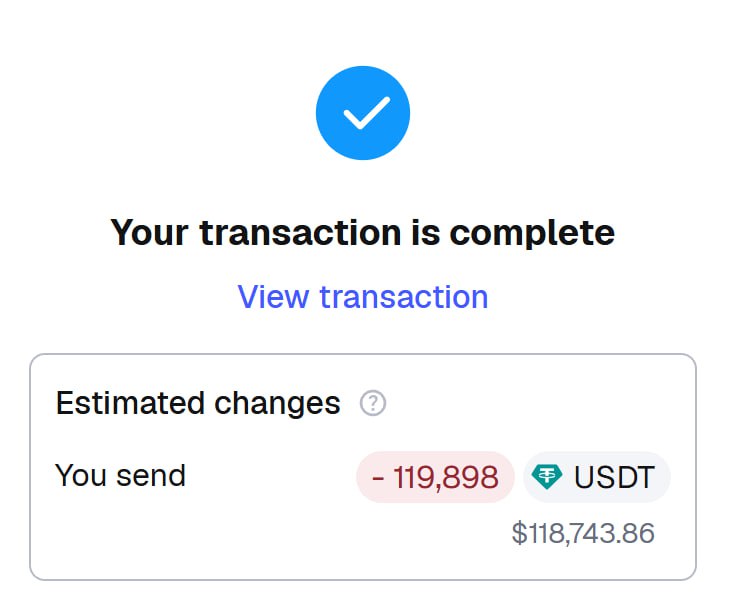Viewport: 735px width, 605px height.
Task: Click the 'Estimated changes' title
Action: (198, 403)
